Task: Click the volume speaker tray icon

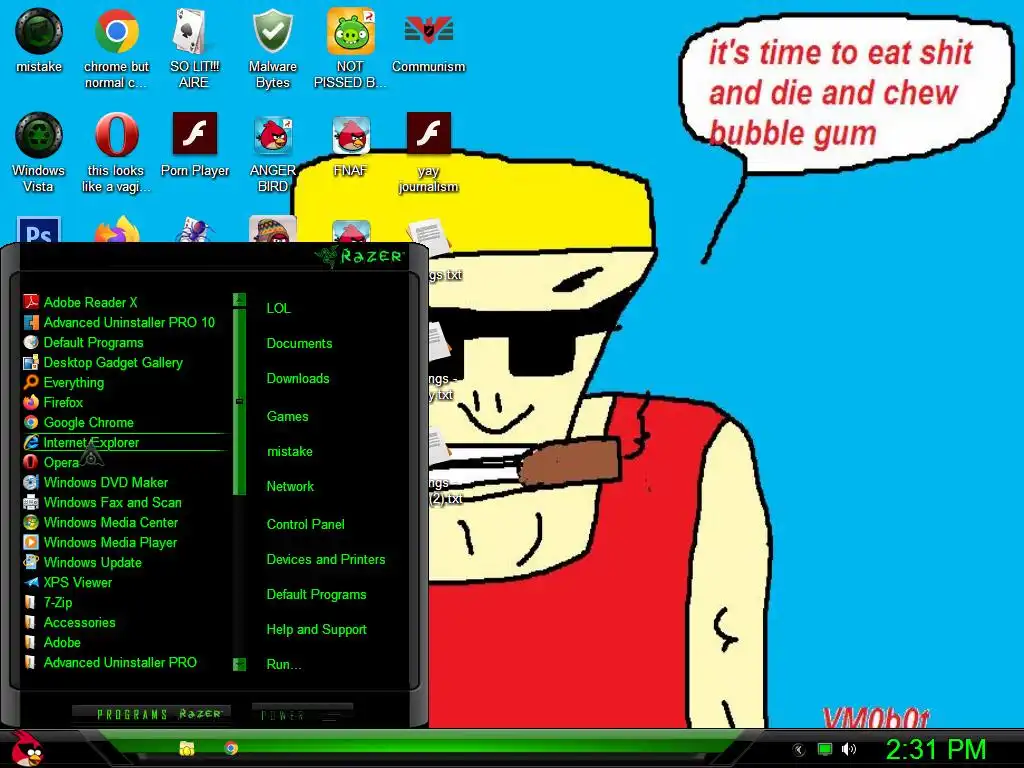Action: point(849,749)
